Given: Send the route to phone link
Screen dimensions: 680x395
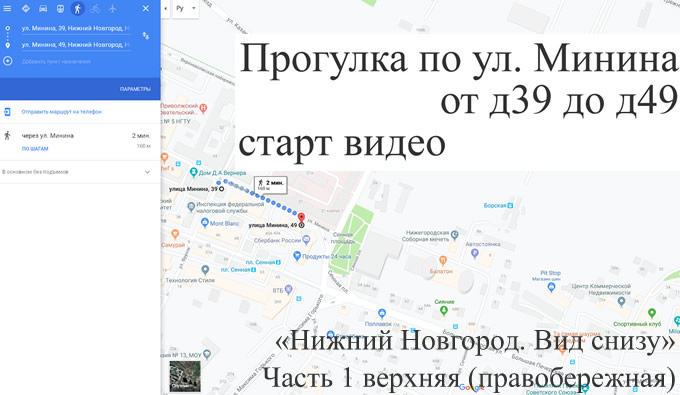Looking at the screenshot, I should pos(62,112).
